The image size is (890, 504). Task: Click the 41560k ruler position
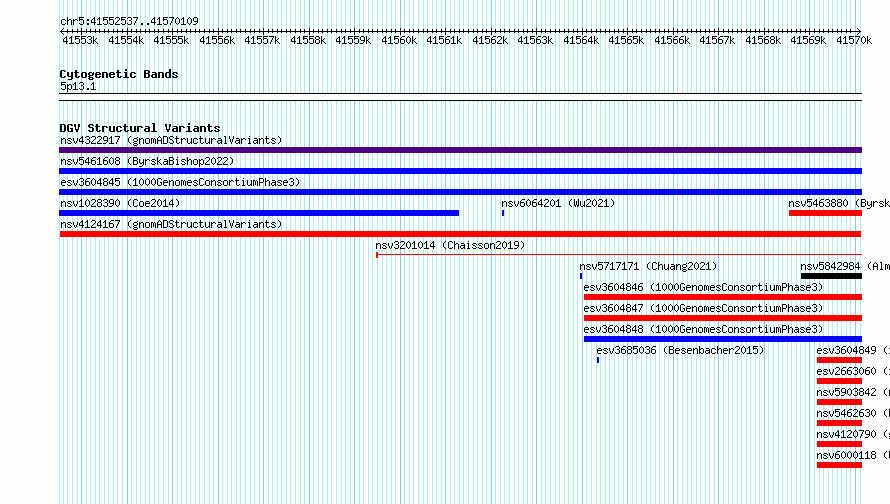[x=399, y=40]
